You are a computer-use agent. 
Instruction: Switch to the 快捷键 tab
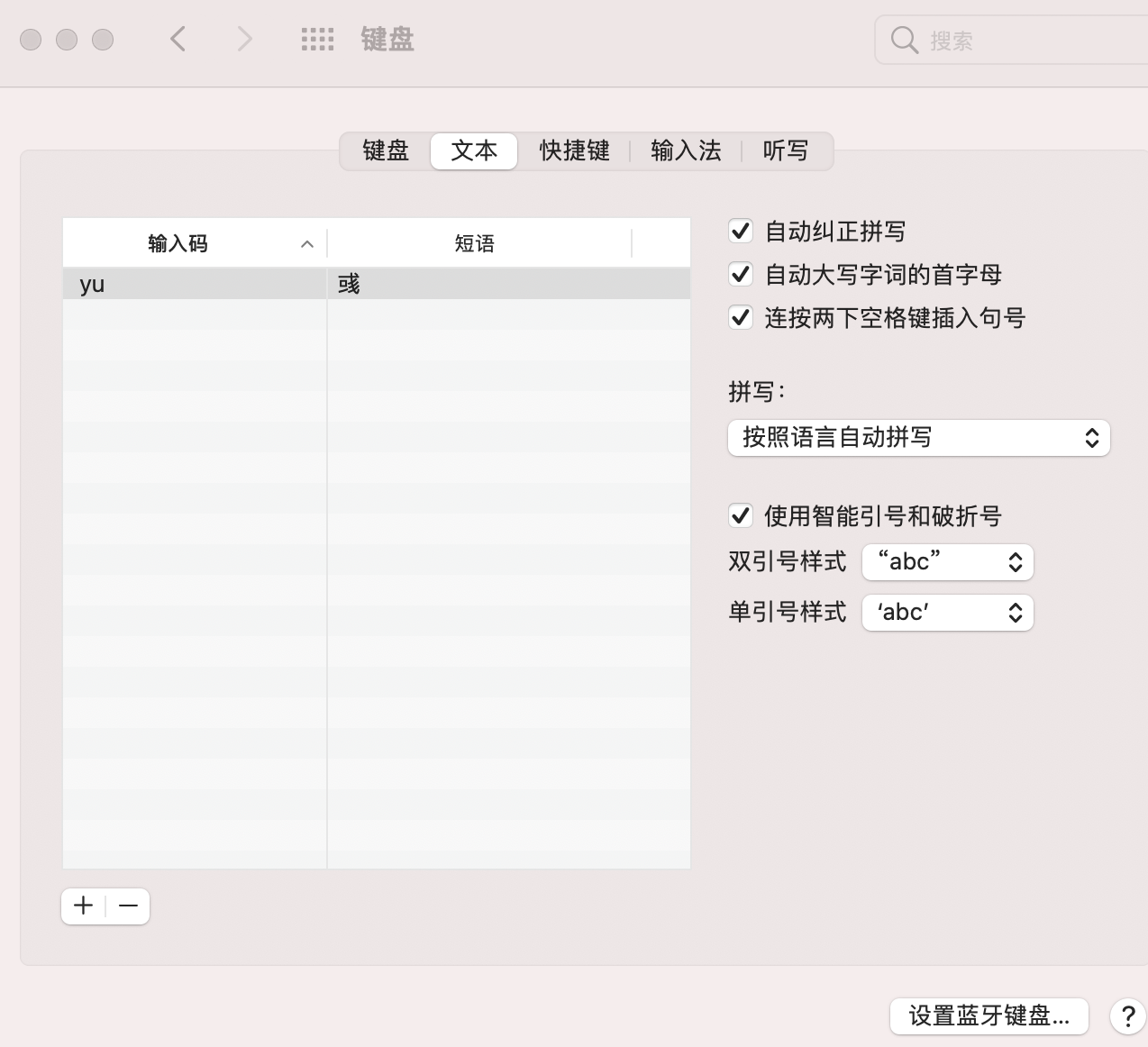pyautogui.click(x=574, y=150)
